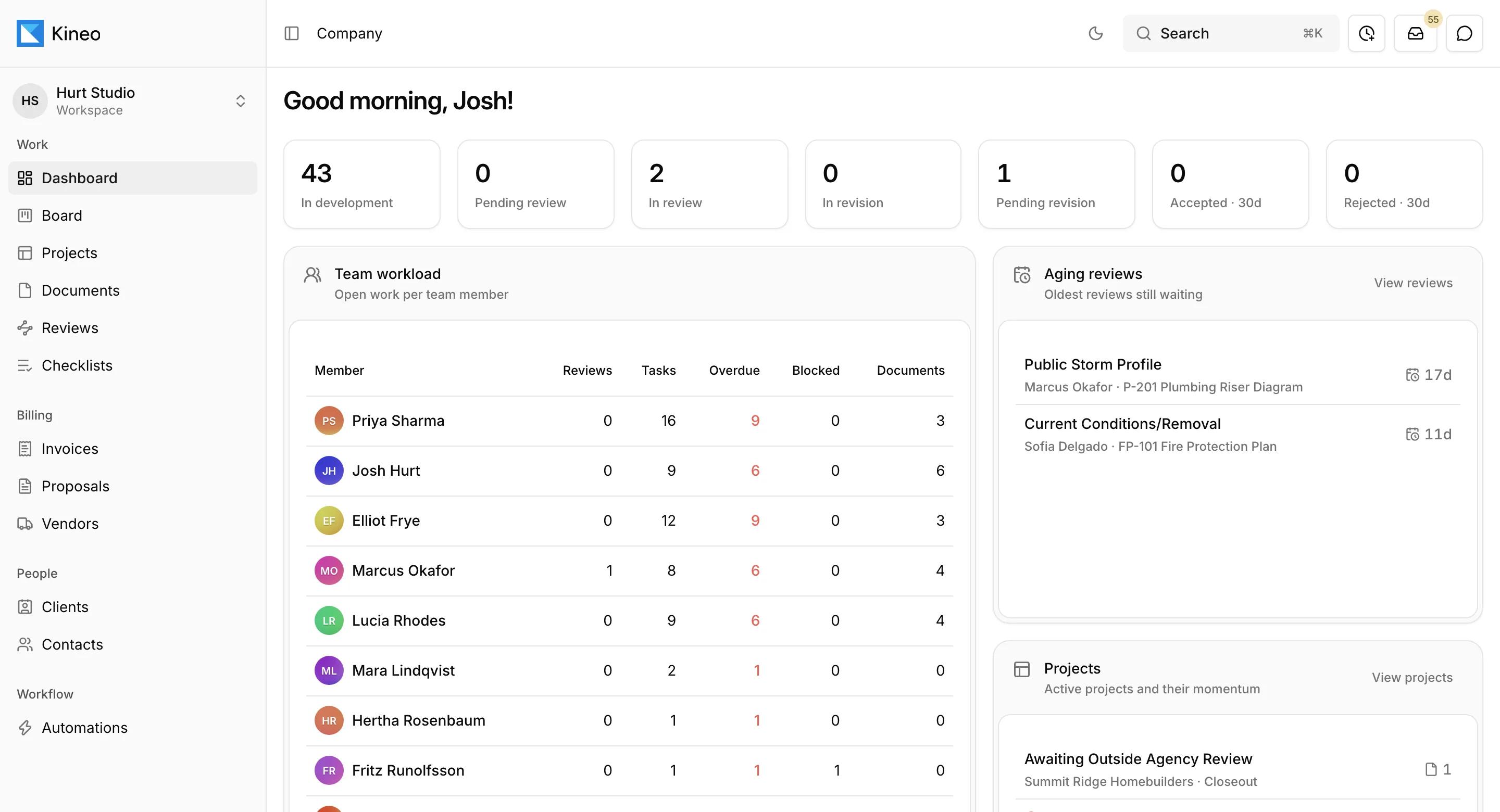
Task: Switch to dark mode with moon icon
Action: tap(1095, 33)
